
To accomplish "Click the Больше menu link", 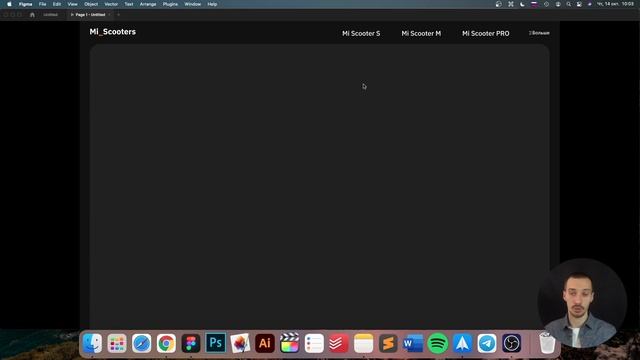I will tap(539, 33).
